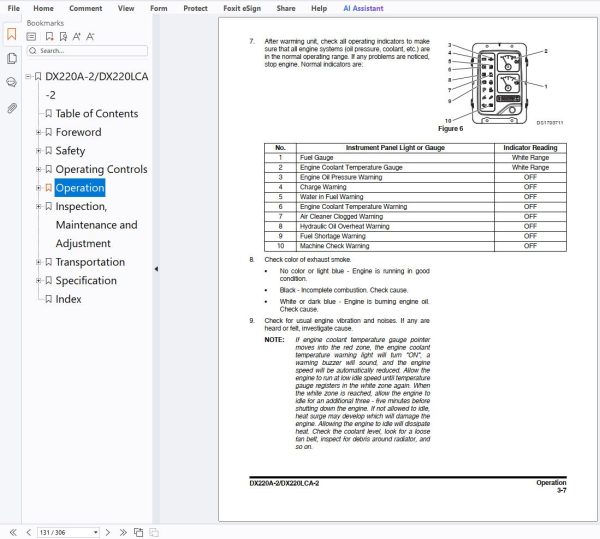
Task: Click the page view layout icon in status bar
Action: 139,532
